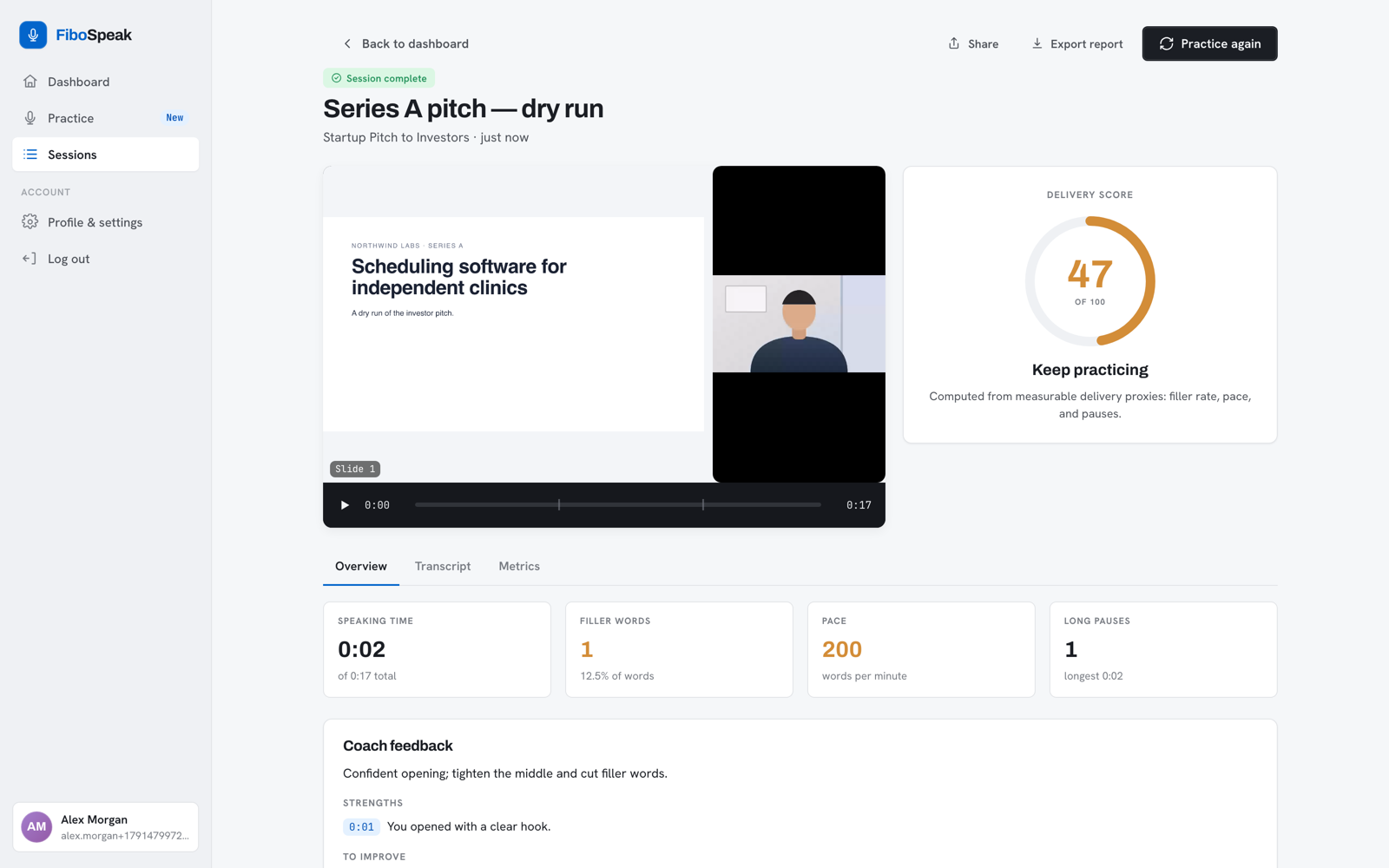Click the FiboSpeak microphone logo

[x=33, y=35]
